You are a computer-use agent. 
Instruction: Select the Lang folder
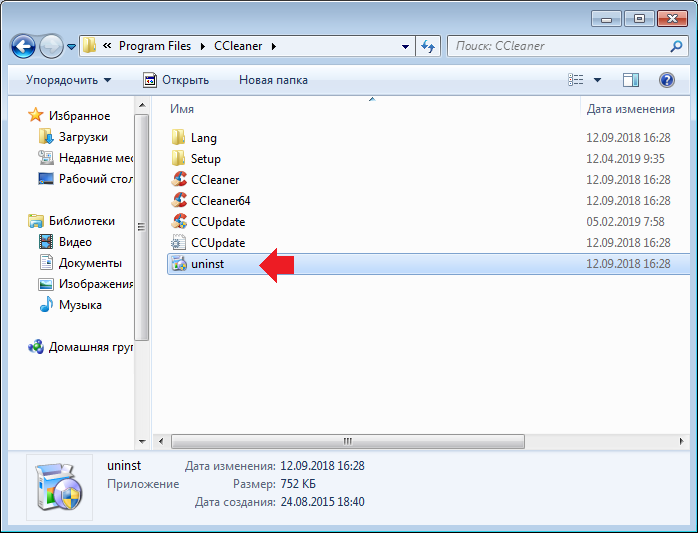(203, 138)
